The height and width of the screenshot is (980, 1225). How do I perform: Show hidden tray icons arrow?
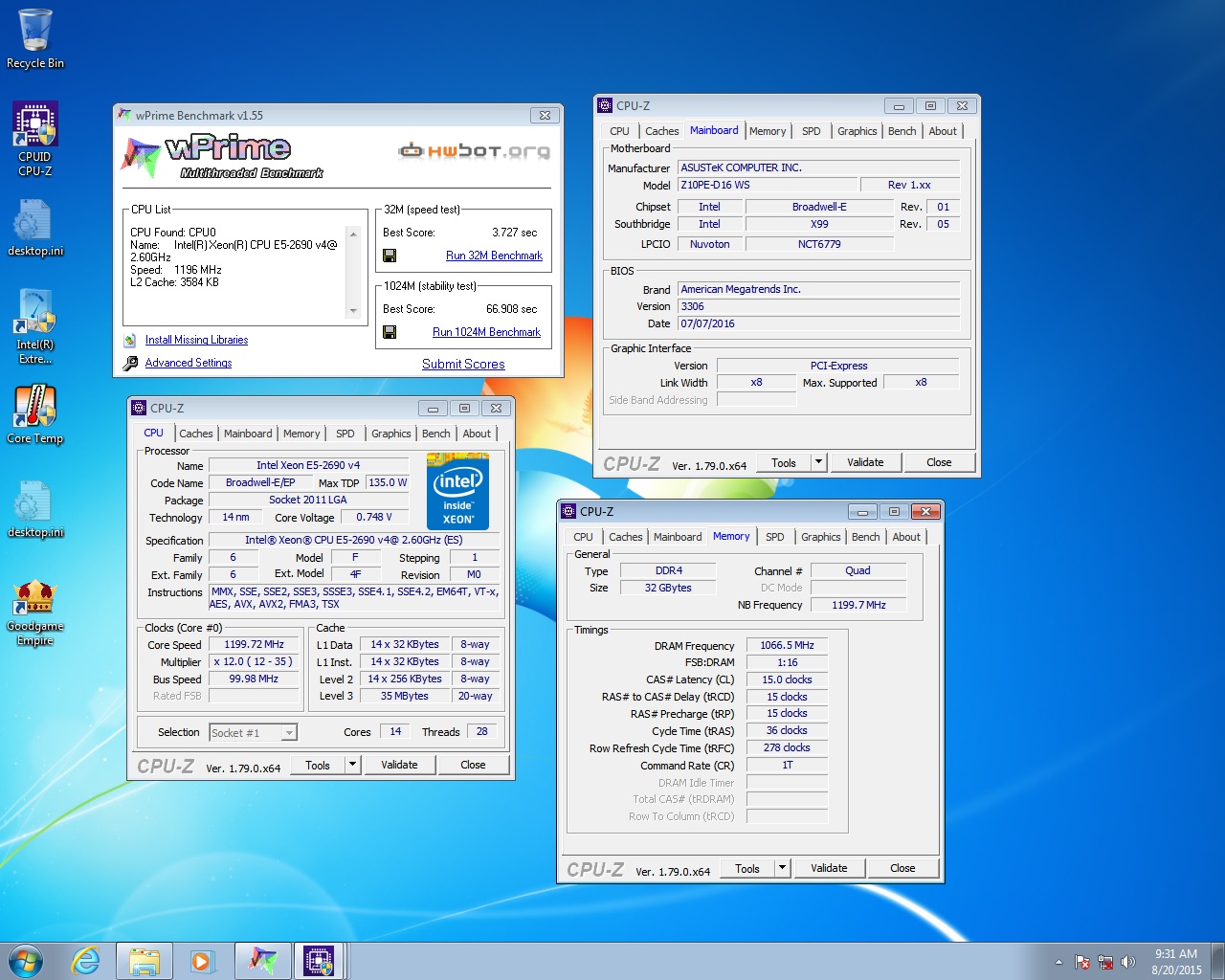pyautogui.click(x=1058, y=962)
